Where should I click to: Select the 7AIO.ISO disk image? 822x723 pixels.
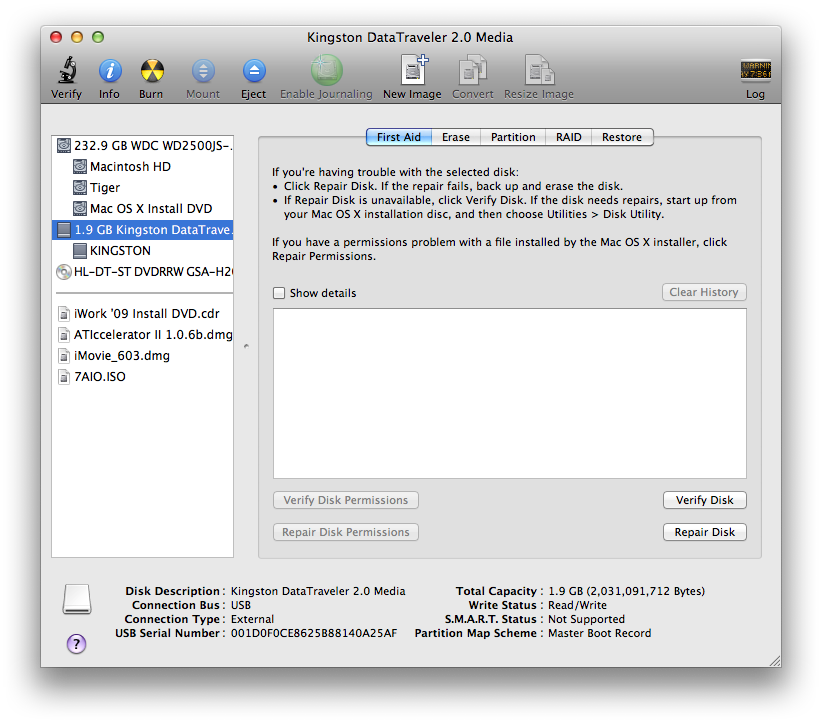click(x=143, y=376)
